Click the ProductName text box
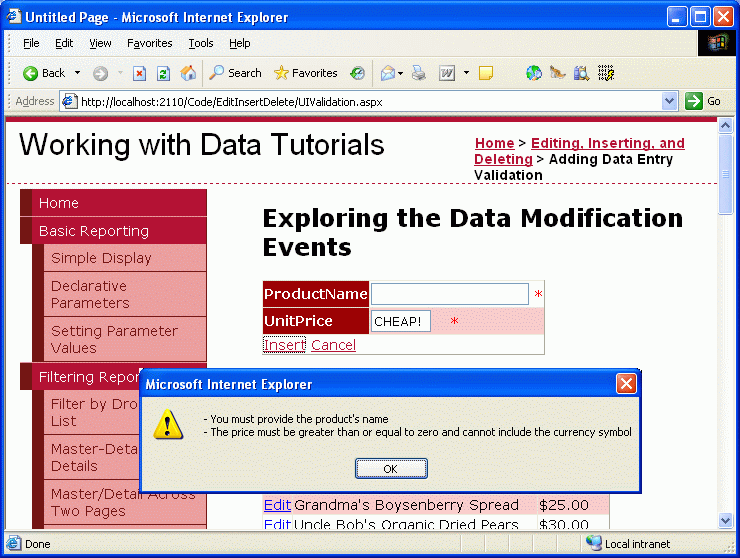Image resolution: width=740 pixels, height=558 pixels. pyautogui.click(x=450, y=294)
